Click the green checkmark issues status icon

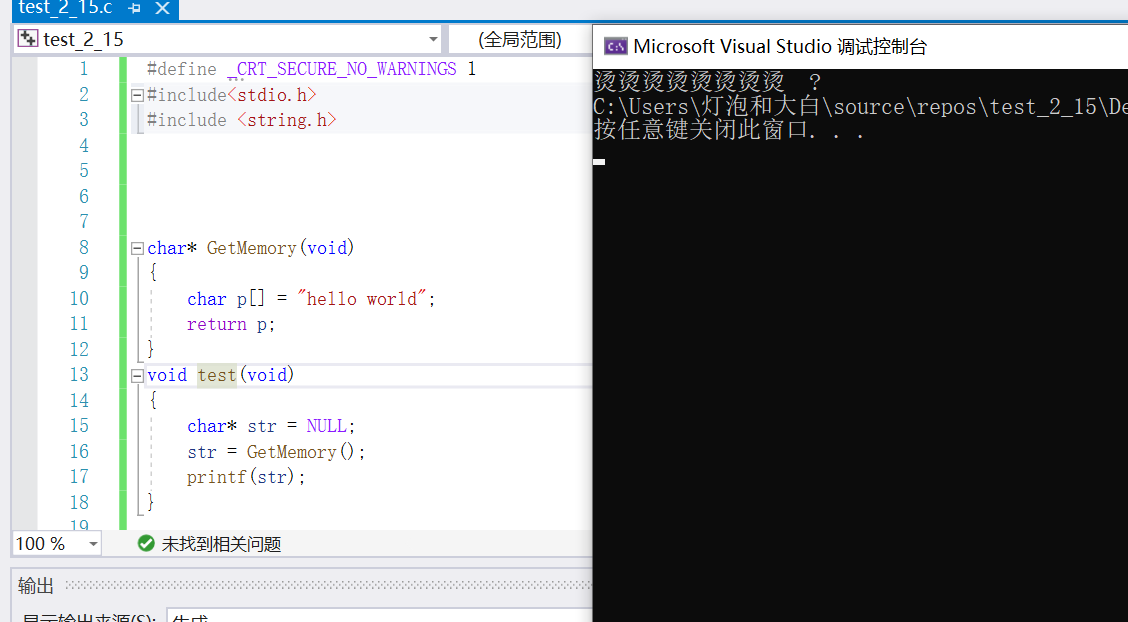click(x=146, y=544)
